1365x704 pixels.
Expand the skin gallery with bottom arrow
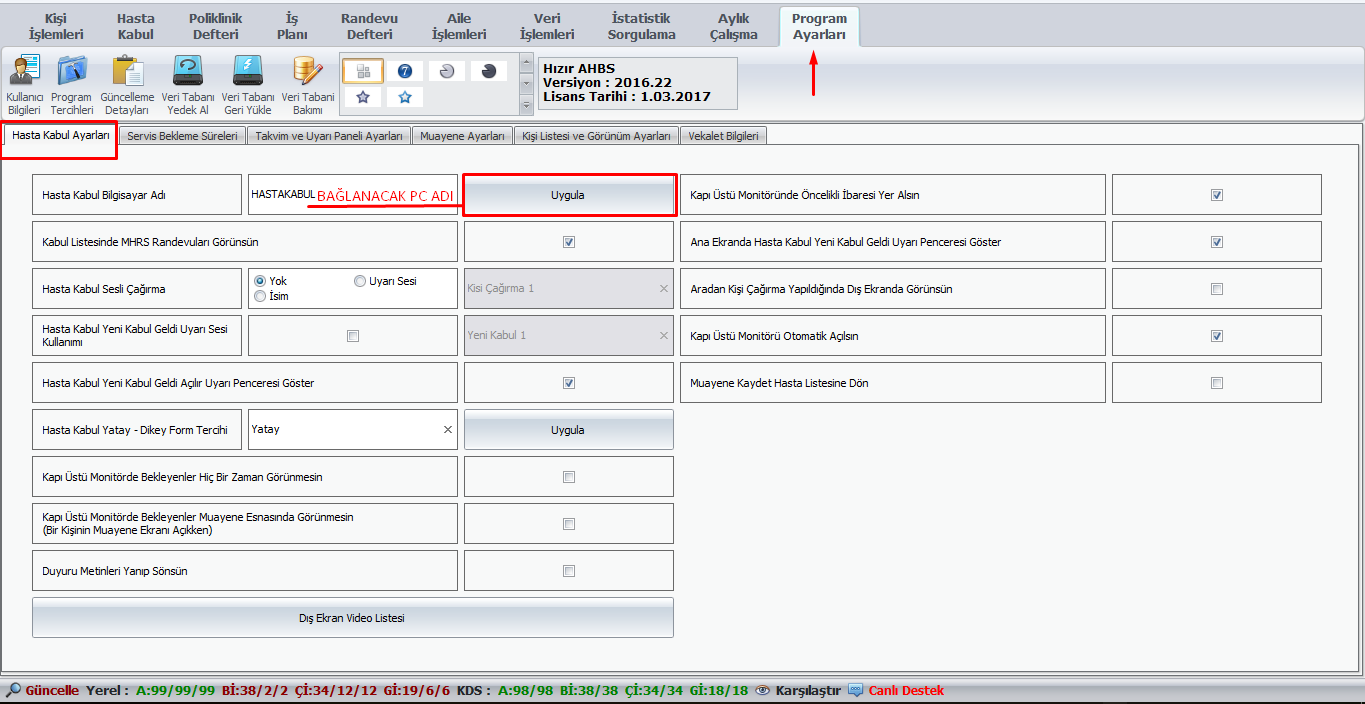527,107
